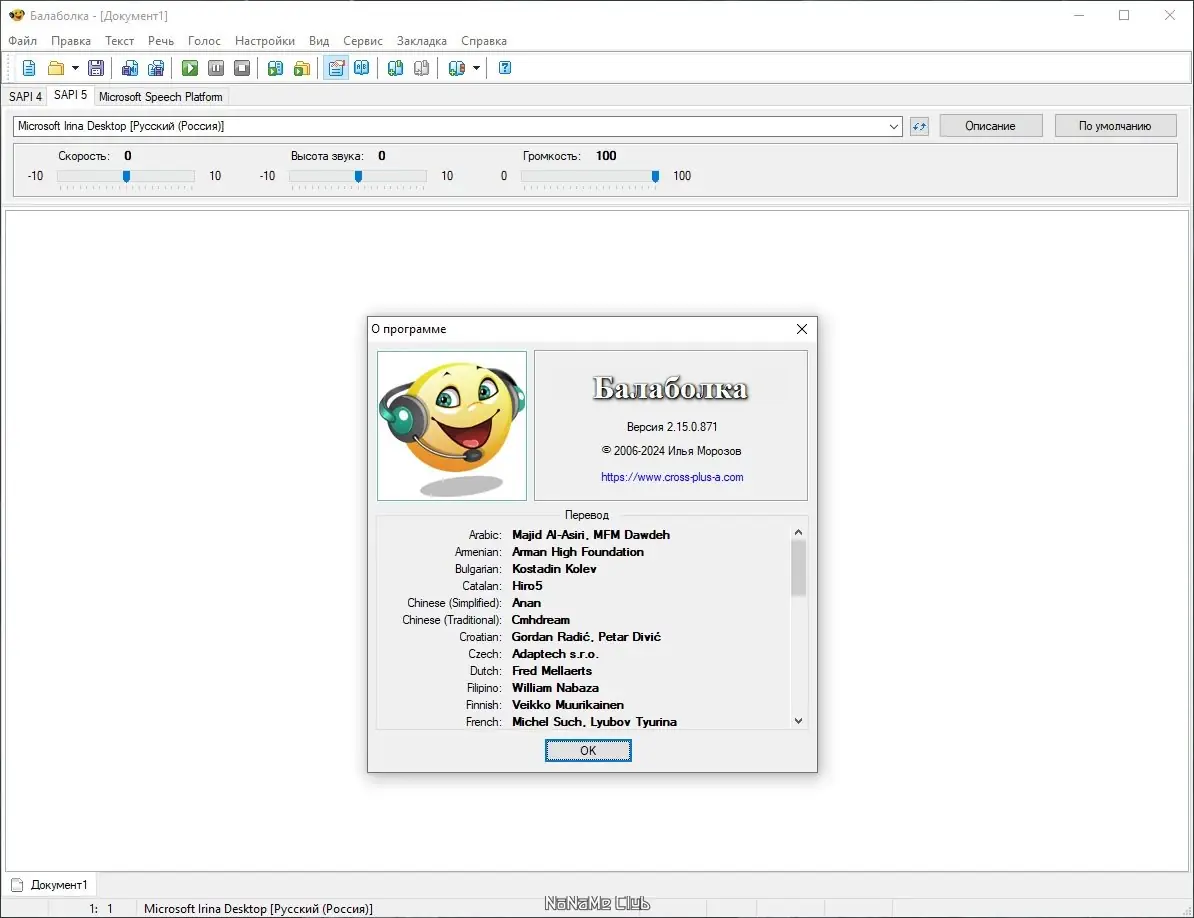Click the Описание button
1194x918 pixels.
(990, 126)
